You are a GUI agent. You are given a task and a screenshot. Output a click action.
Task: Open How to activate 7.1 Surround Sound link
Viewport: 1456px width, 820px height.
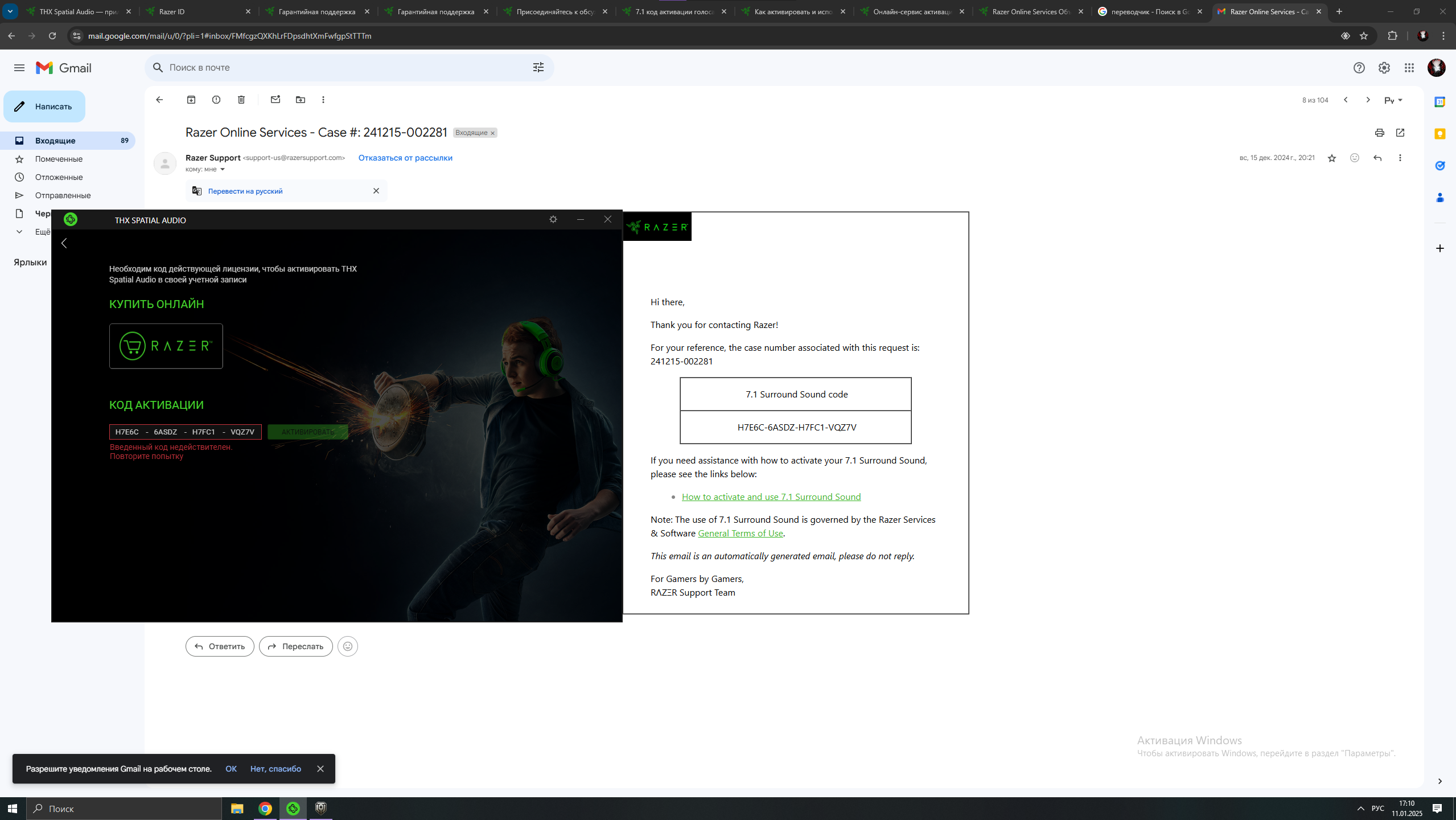pos(771,497)
